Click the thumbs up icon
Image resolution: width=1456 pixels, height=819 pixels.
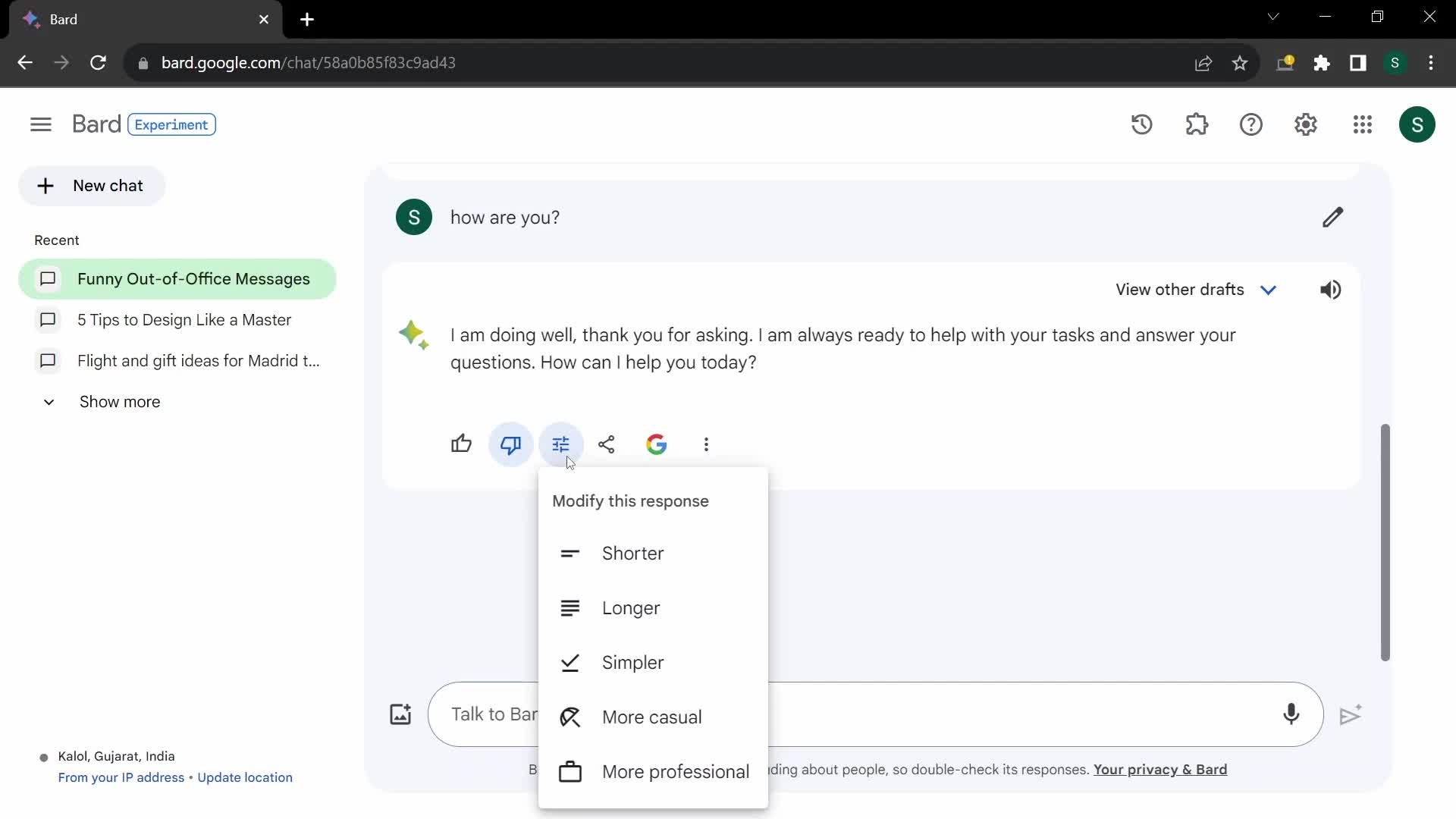462,443
